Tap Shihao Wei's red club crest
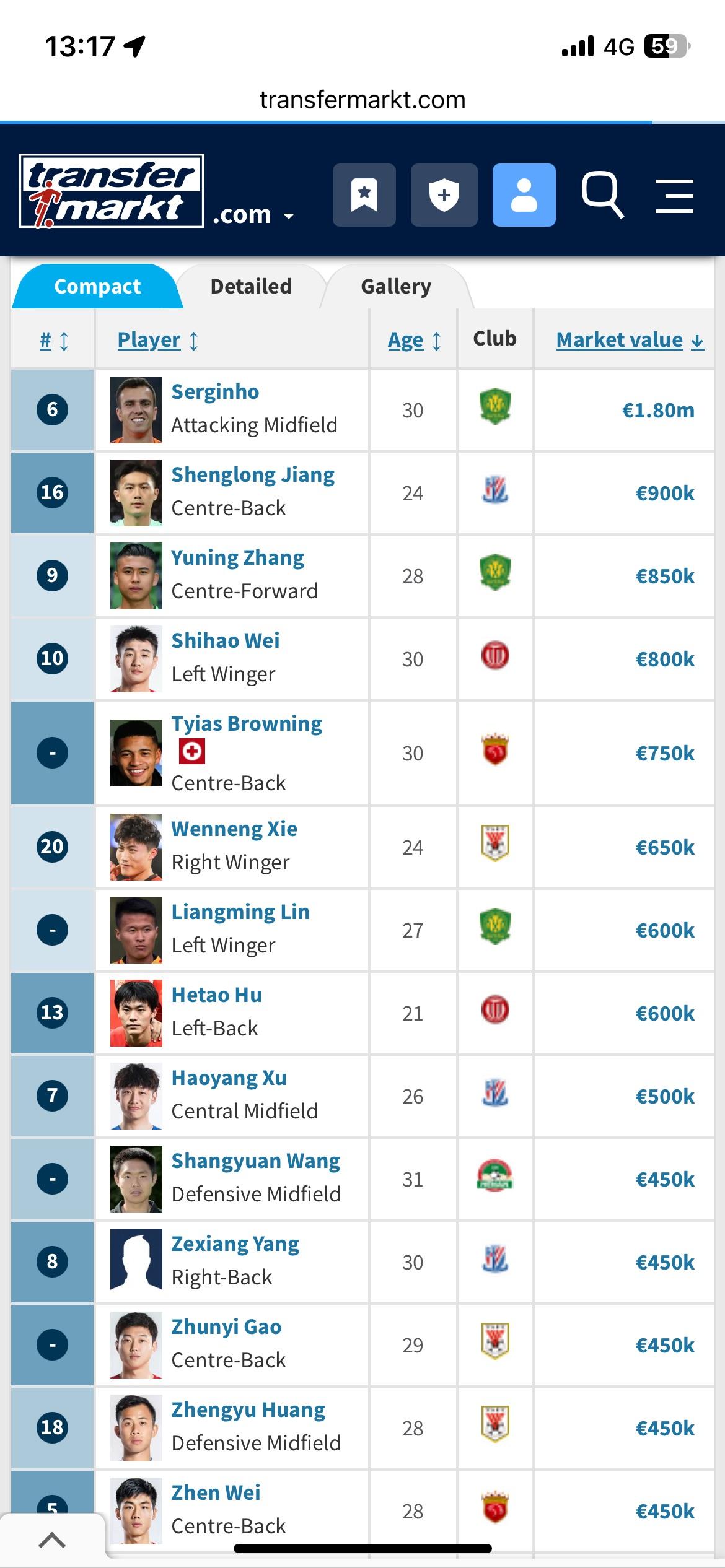 click(495, 656)
